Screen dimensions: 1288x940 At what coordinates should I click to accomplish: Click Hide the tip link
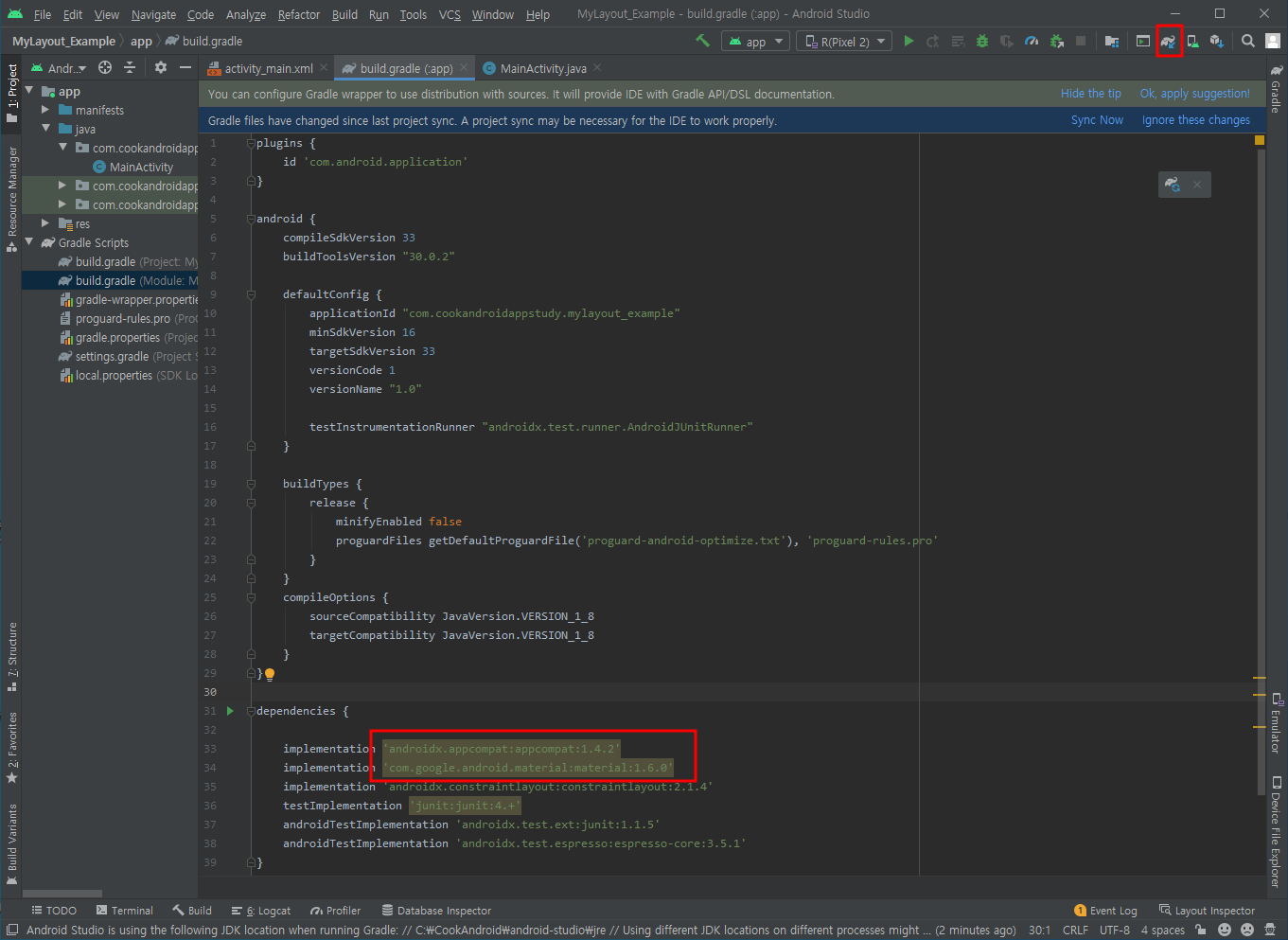1090,94
